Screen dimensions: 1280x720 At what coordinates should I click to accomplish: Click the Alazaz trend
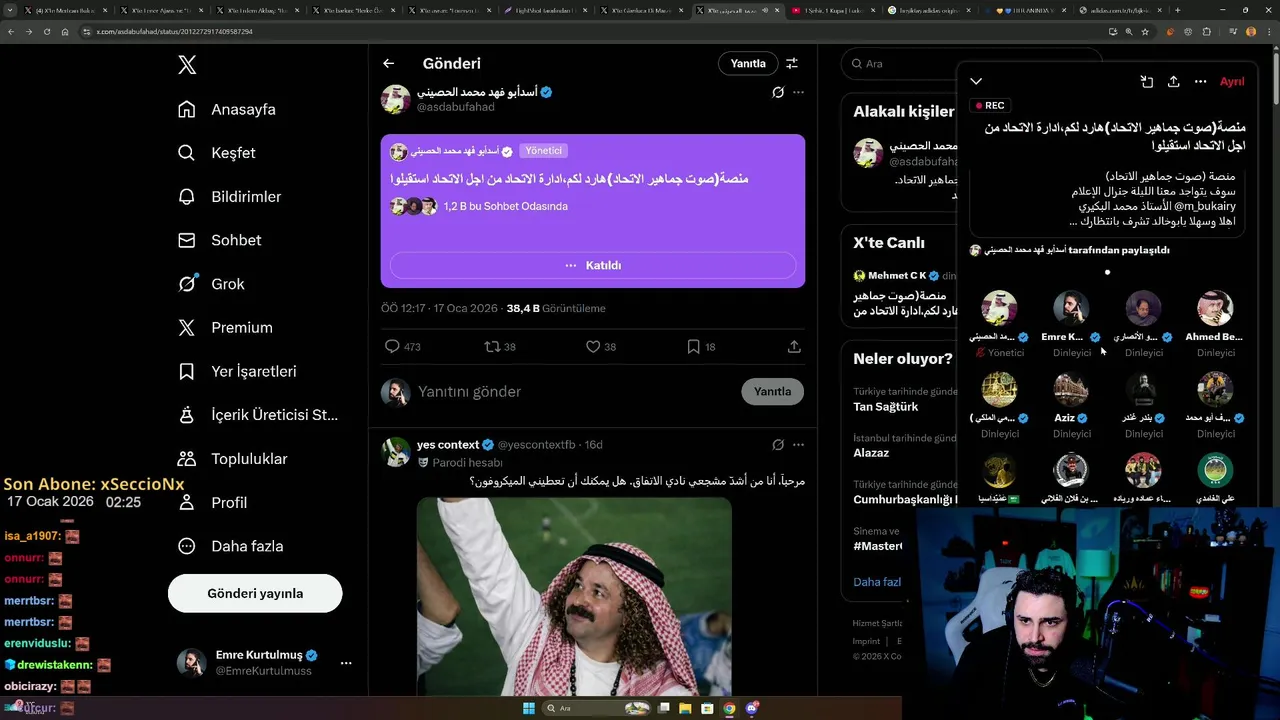(871, 453)
